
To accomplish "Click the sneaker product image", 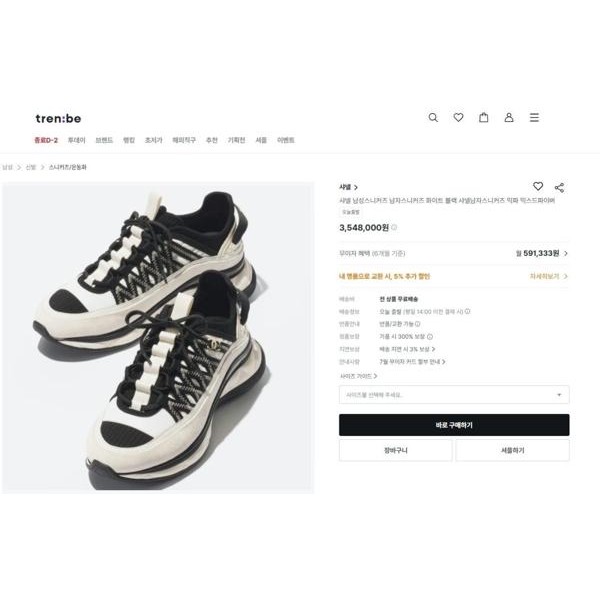I will [157, 338].
